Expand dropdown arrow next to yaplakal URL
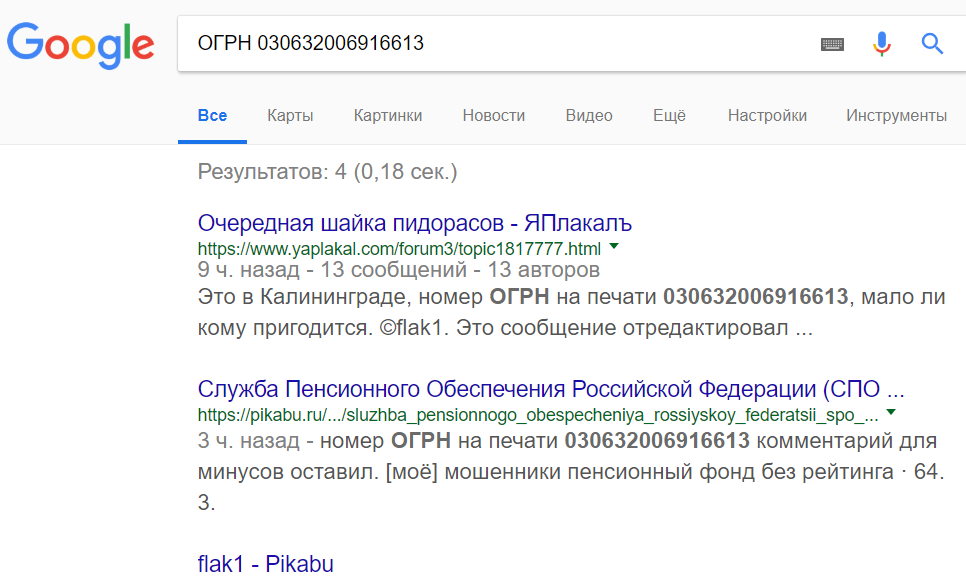Viewport: 966px width, 582px height. 614,246
